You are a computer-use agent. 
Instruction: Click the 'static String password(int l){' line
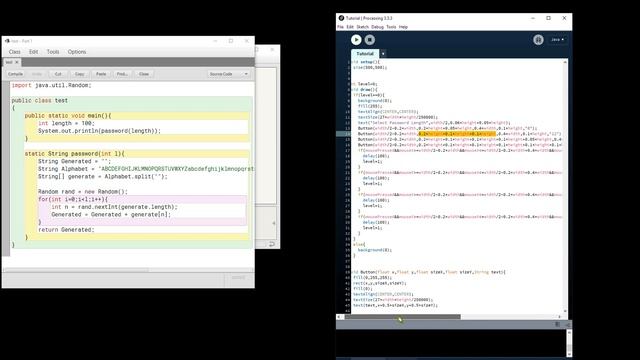[75, 154]
